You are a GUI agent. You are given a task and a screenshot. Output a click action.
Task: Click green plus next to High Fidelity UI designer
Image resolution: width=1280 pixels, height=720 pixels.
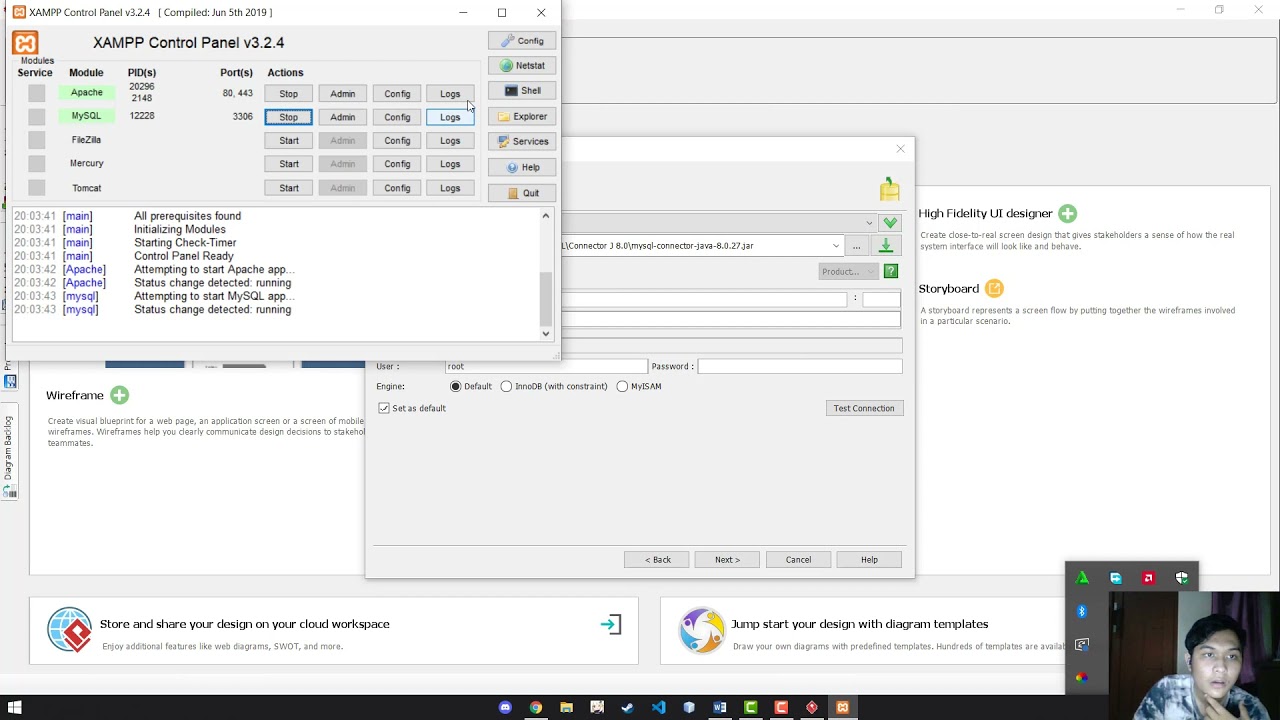coord(1067,213)
